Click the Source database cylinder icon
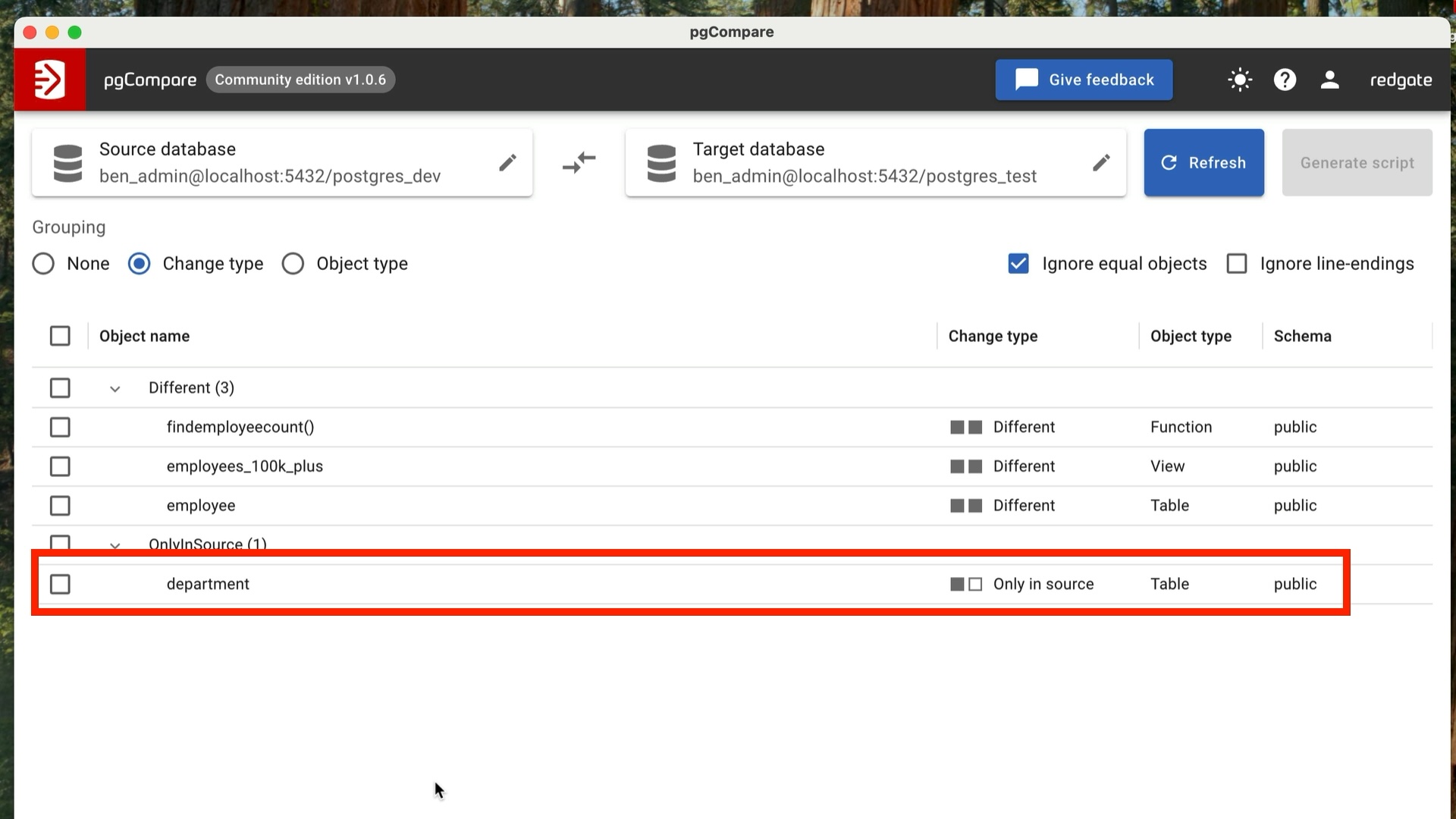 point(67,163)
